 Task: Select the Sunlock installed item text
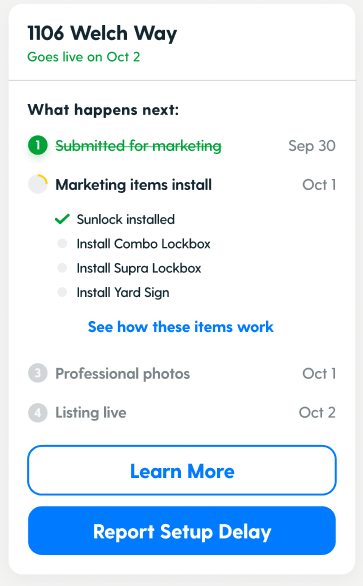pos(126,219)
